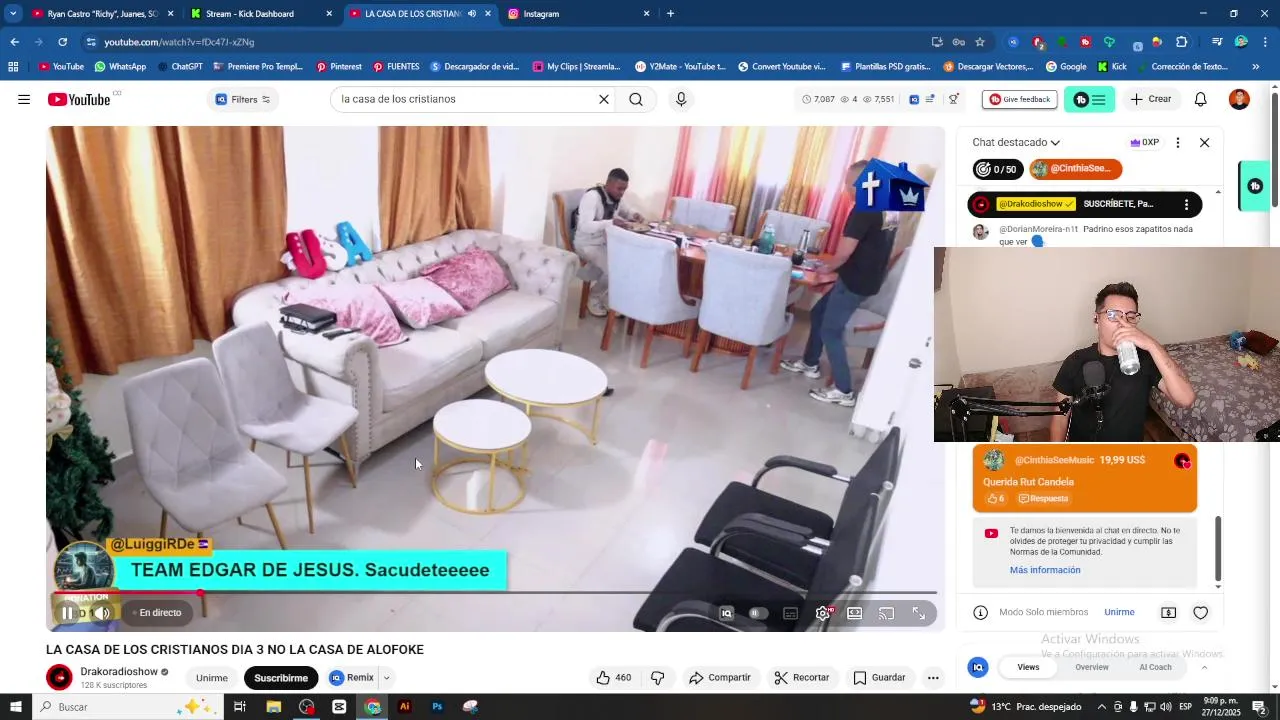Select the Views tab in vidIQ panel
The width and height of the screenshot is (1280, 720).
pyautogui.click(x=1028, y=667)
